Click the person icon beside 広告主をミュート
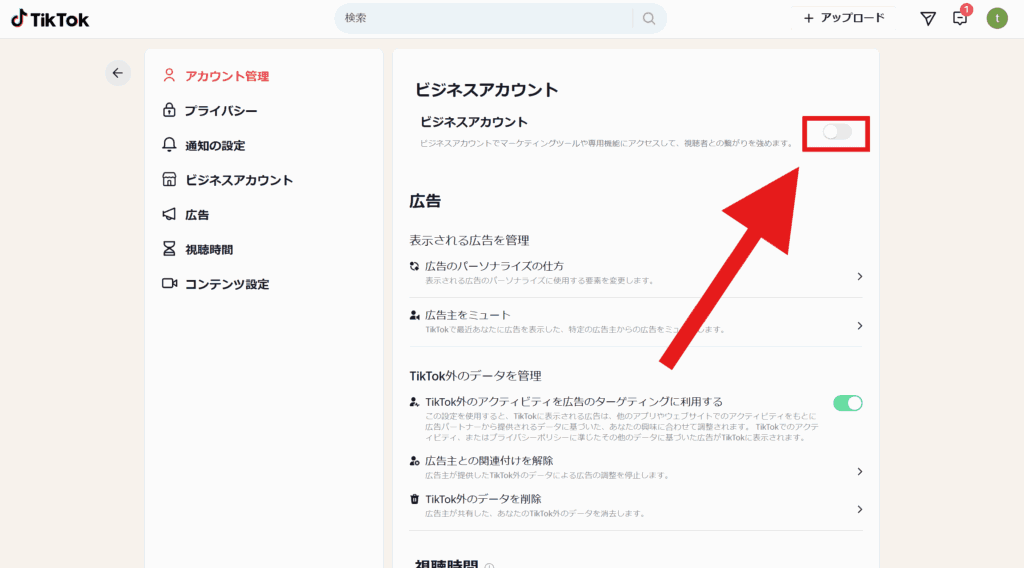1024x568 pixels. click(414, 315)
